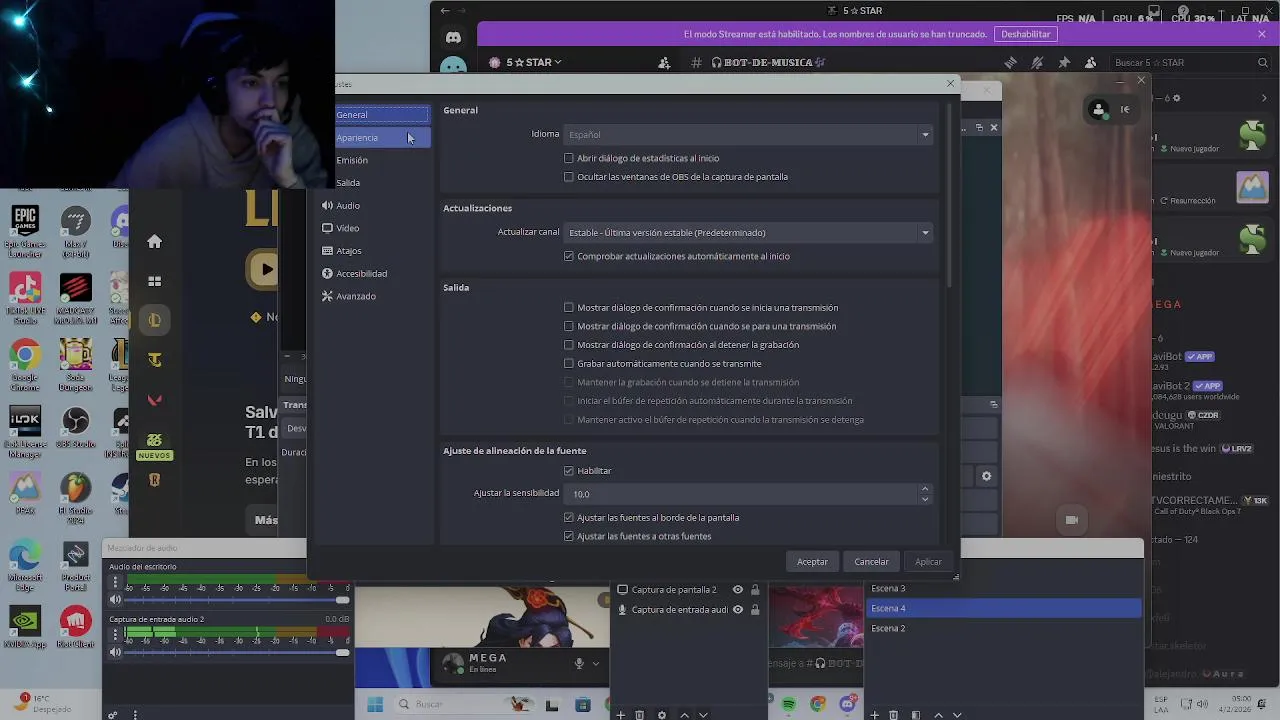1280x720 pixels.
Task: Click Home icon in Riot client sidebar
Action: pos(154,241)
